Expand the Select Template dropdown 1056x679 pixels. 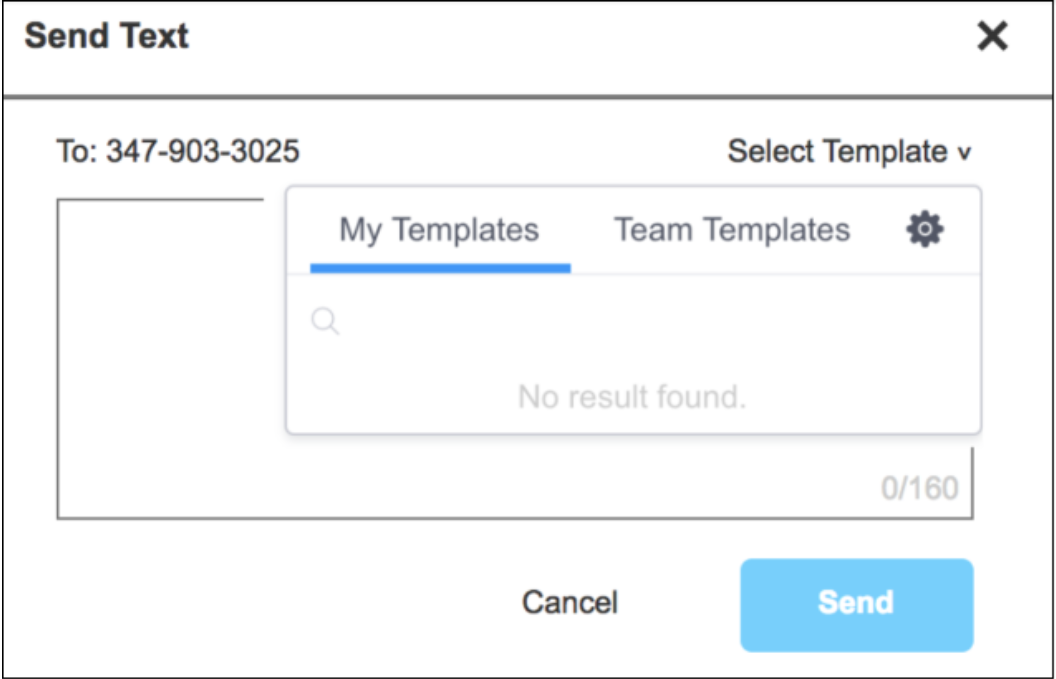848,152
